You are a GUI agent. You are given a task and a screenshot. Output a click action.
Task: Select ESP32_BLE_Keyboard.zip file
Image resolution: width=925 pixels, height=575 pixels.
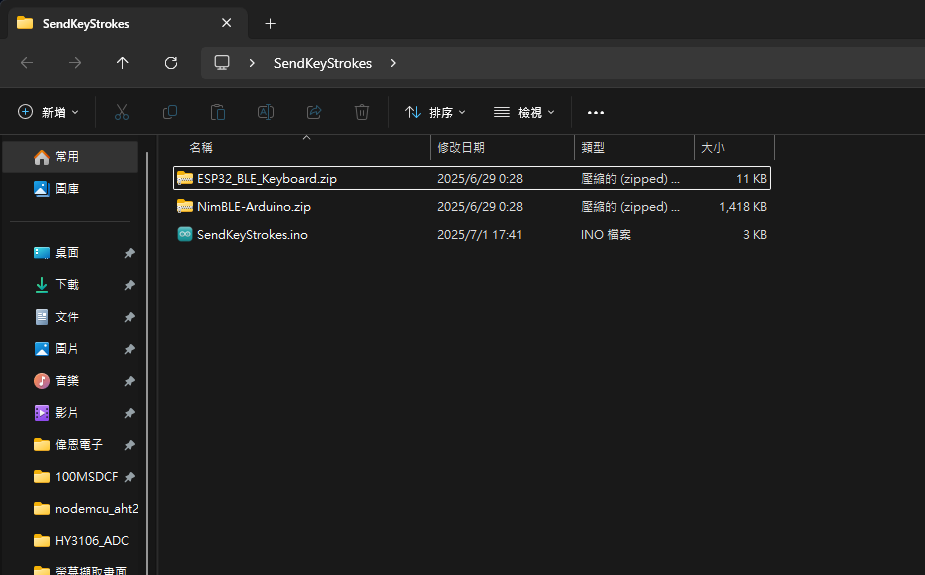point(472,178)
